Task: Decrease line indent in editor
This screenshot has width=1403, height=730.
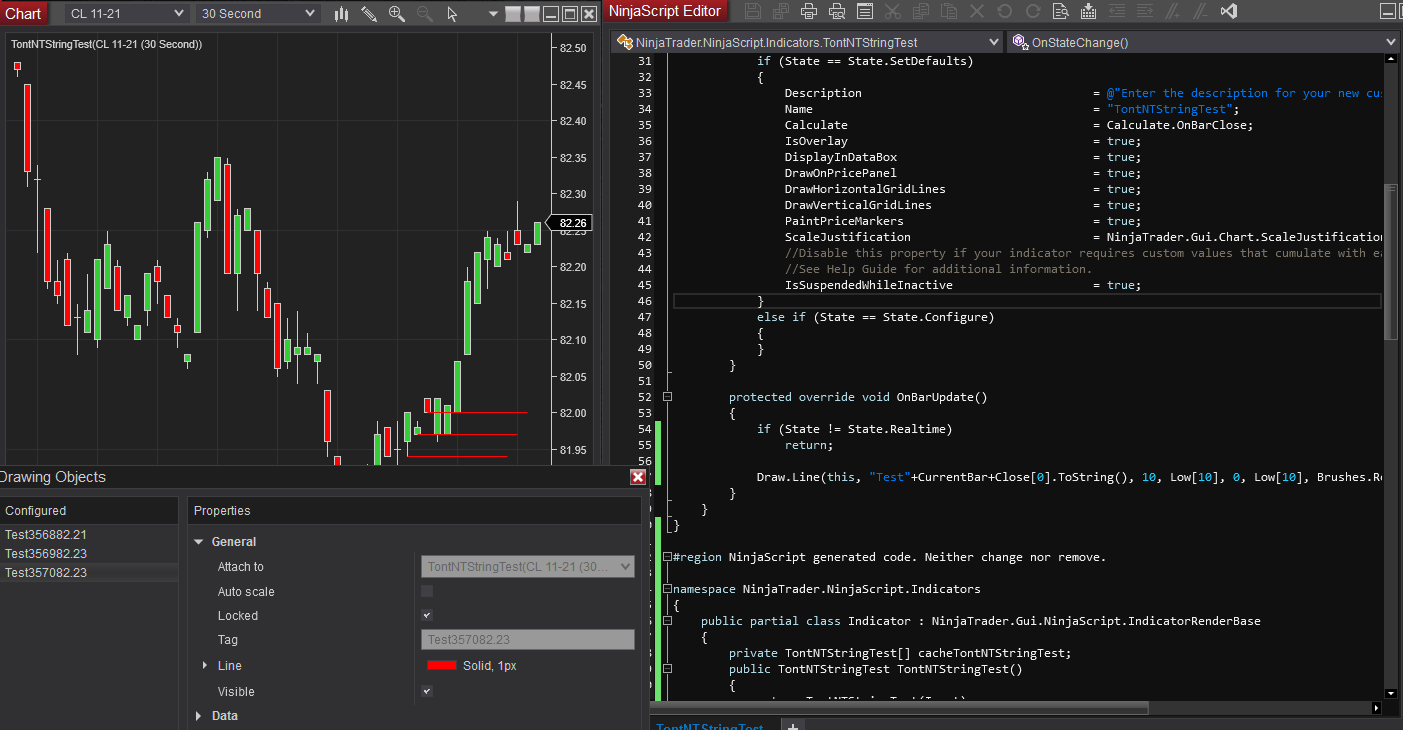Action: pyautogui.click(x=1117, y=11)
